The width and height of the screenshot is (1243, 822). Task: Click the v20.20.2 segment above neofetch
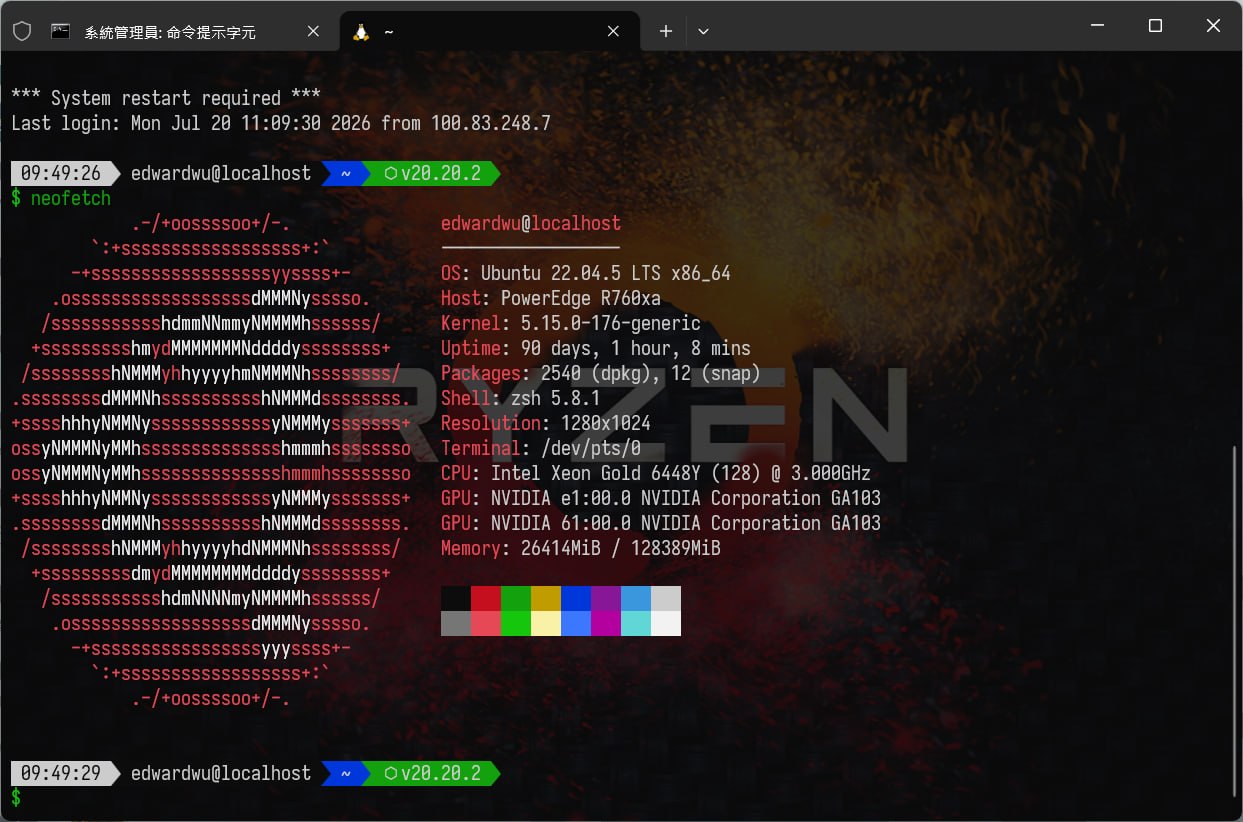[431, 173]
